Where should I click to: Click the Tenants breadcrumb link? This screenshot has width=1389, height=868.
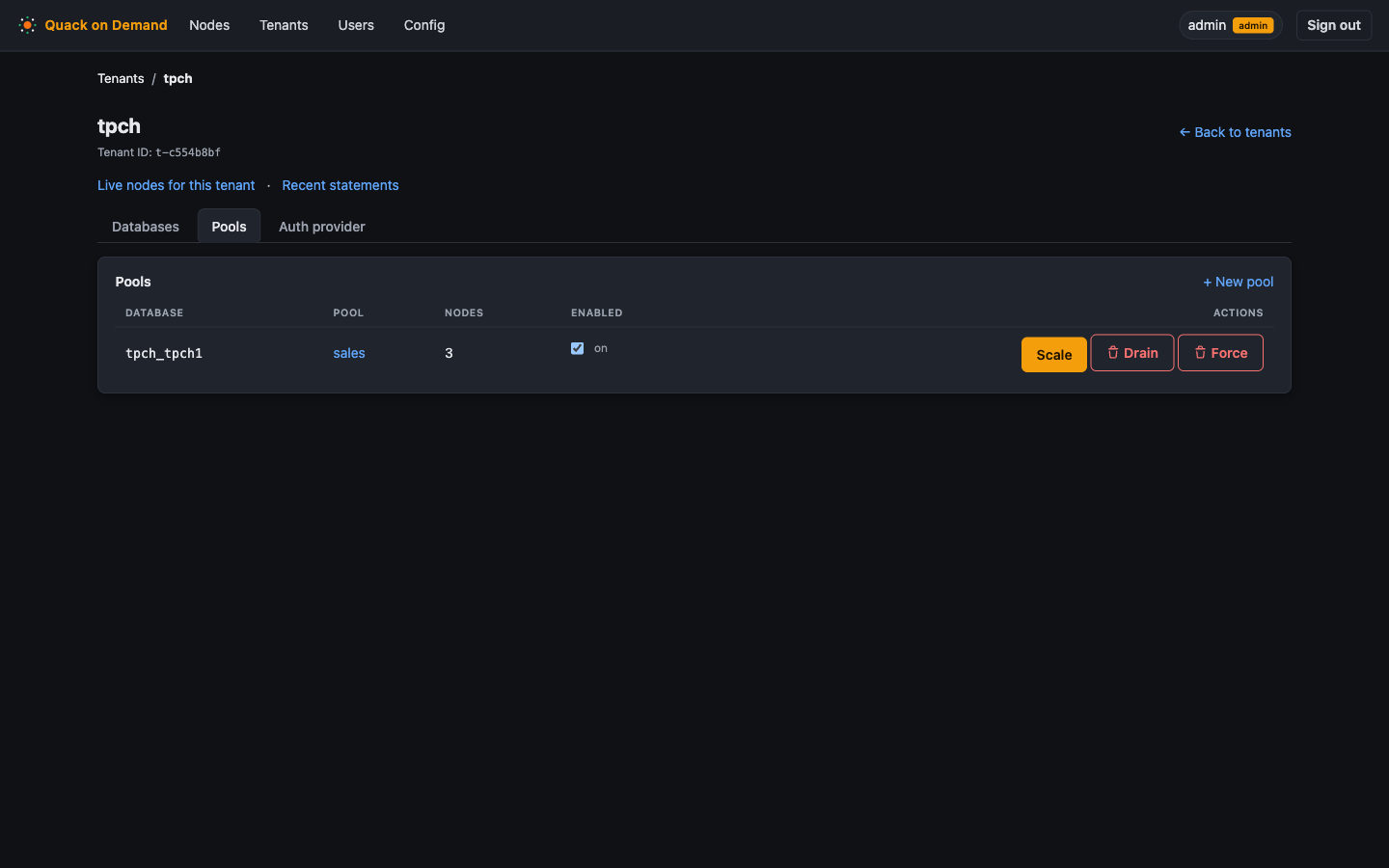[x=121, y=78]
